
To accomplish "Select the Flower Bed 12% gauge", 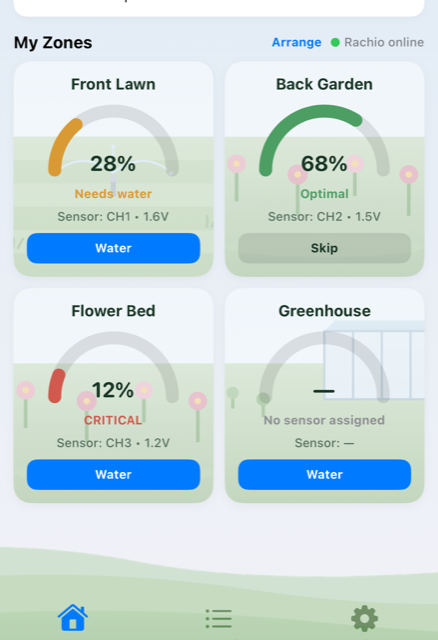I will click(113, 367).
